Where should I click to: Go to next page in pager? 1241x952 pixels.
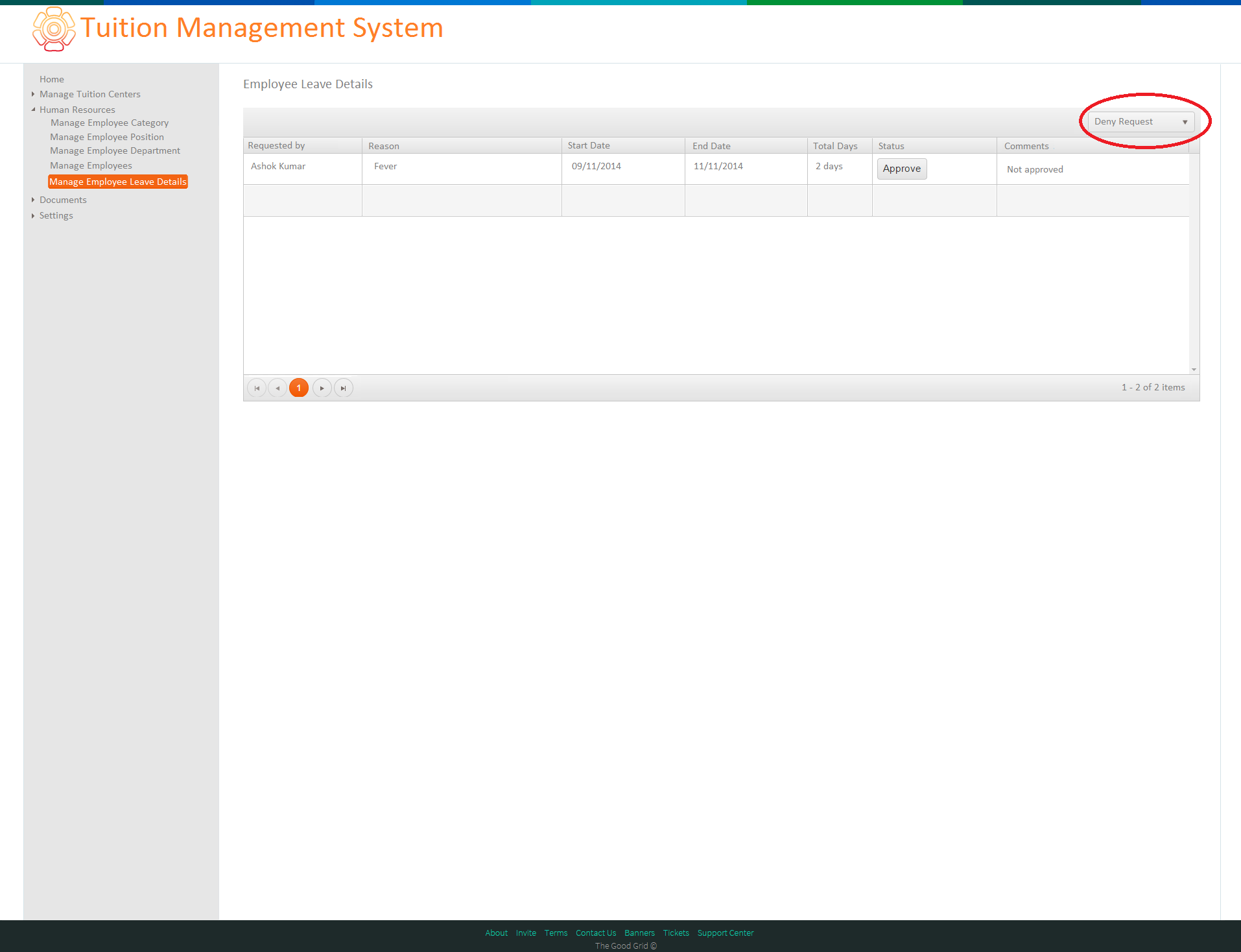[x=322, y=388]
